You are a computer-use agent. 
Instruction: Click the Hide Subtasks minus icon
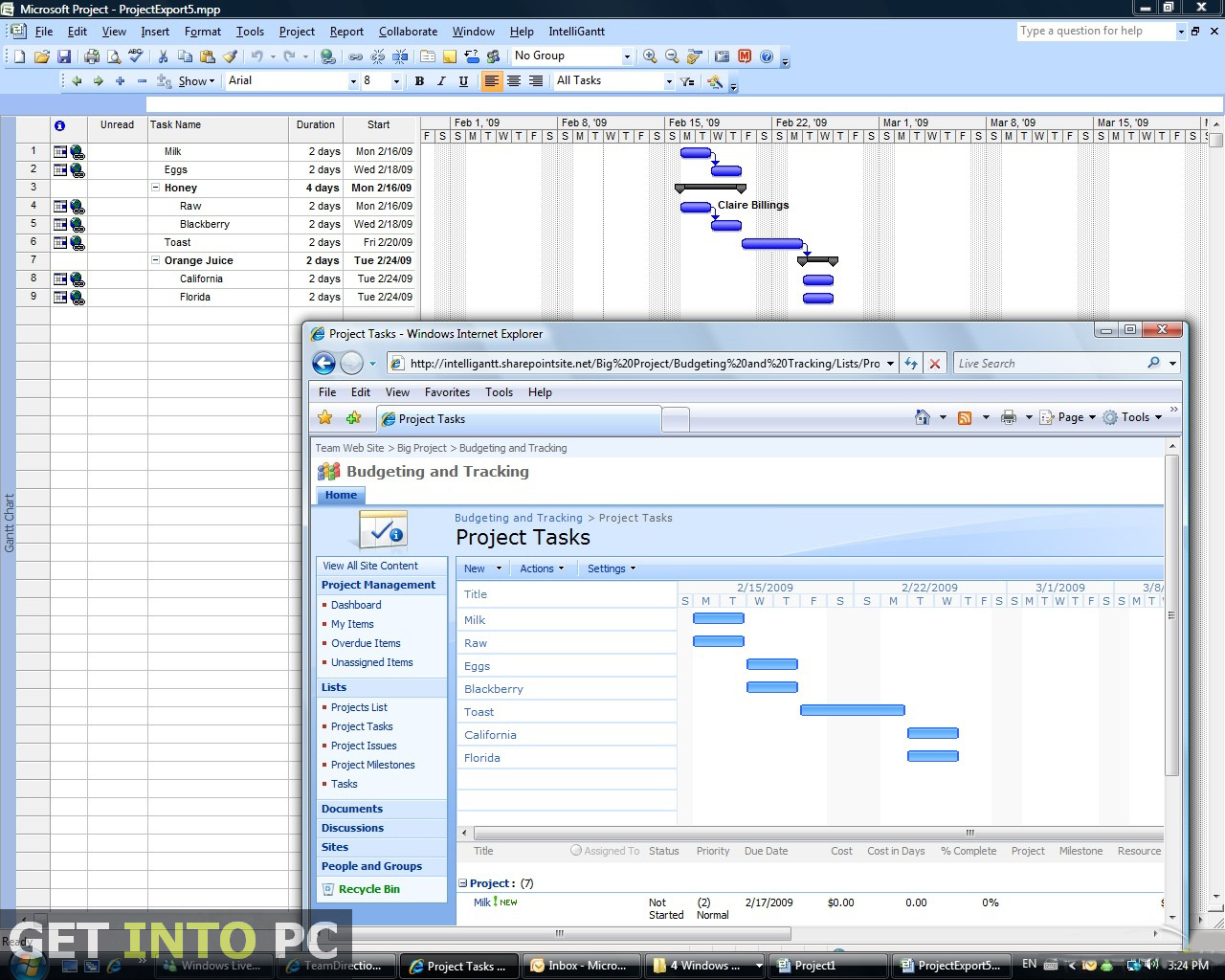click(142, 81)
